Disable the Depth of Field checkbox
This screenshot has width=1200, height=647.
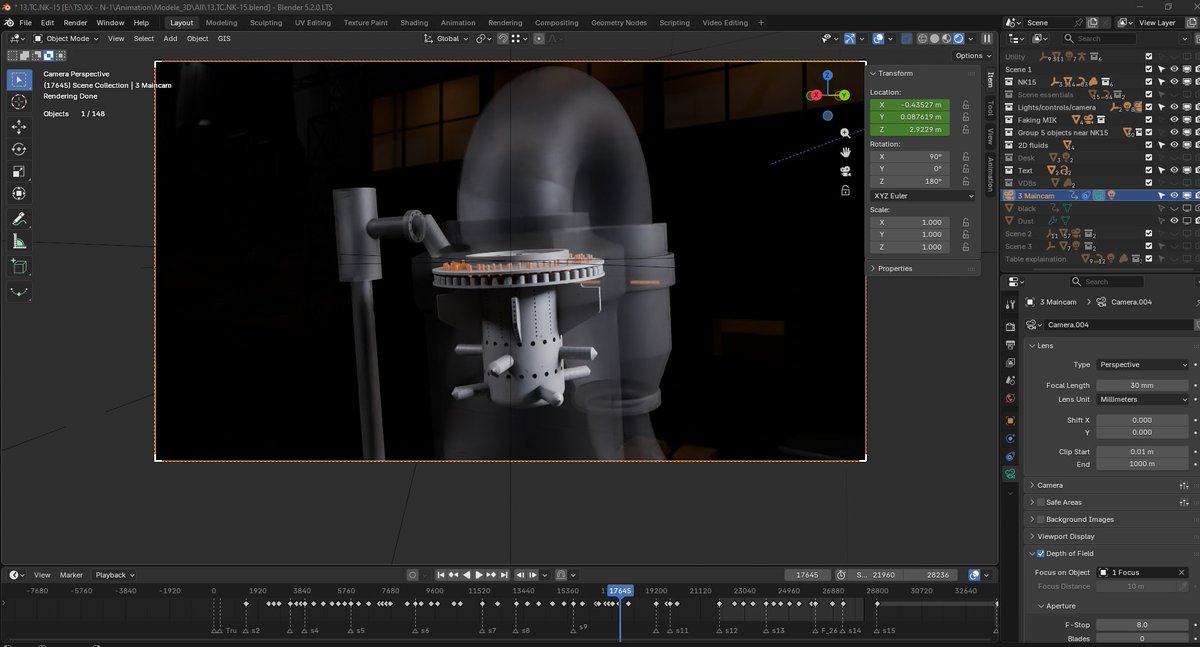pos(1041,553)
